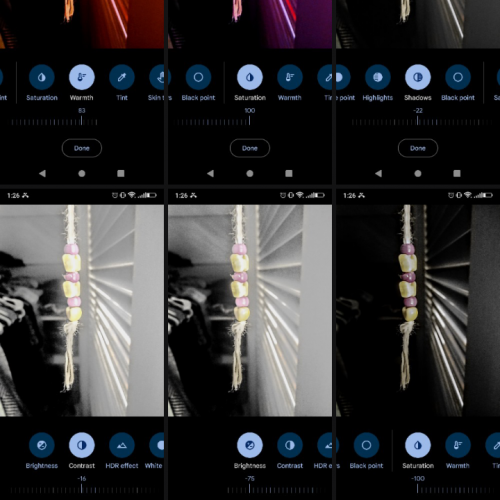Tap Android home circle in the Saturation 100 screen
The width and height of the screenshot is (500, 500).
point(250,173)
